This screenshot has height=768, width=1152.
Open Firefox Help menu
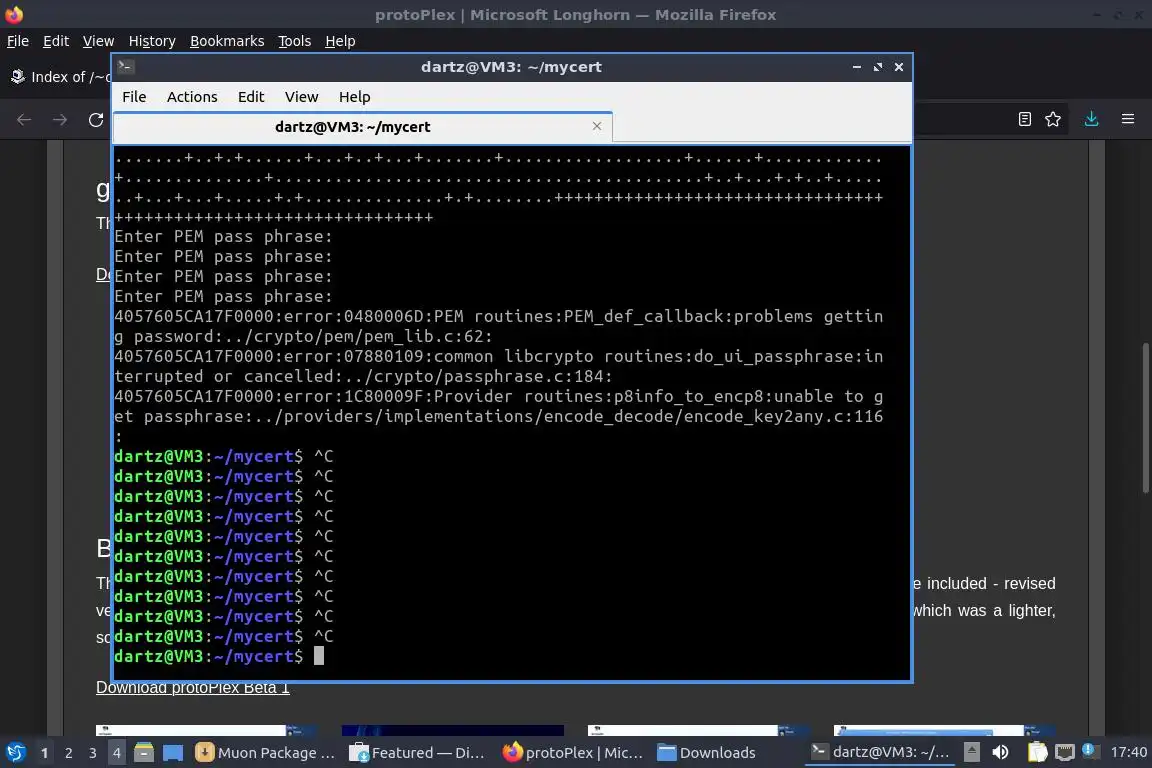340,41
